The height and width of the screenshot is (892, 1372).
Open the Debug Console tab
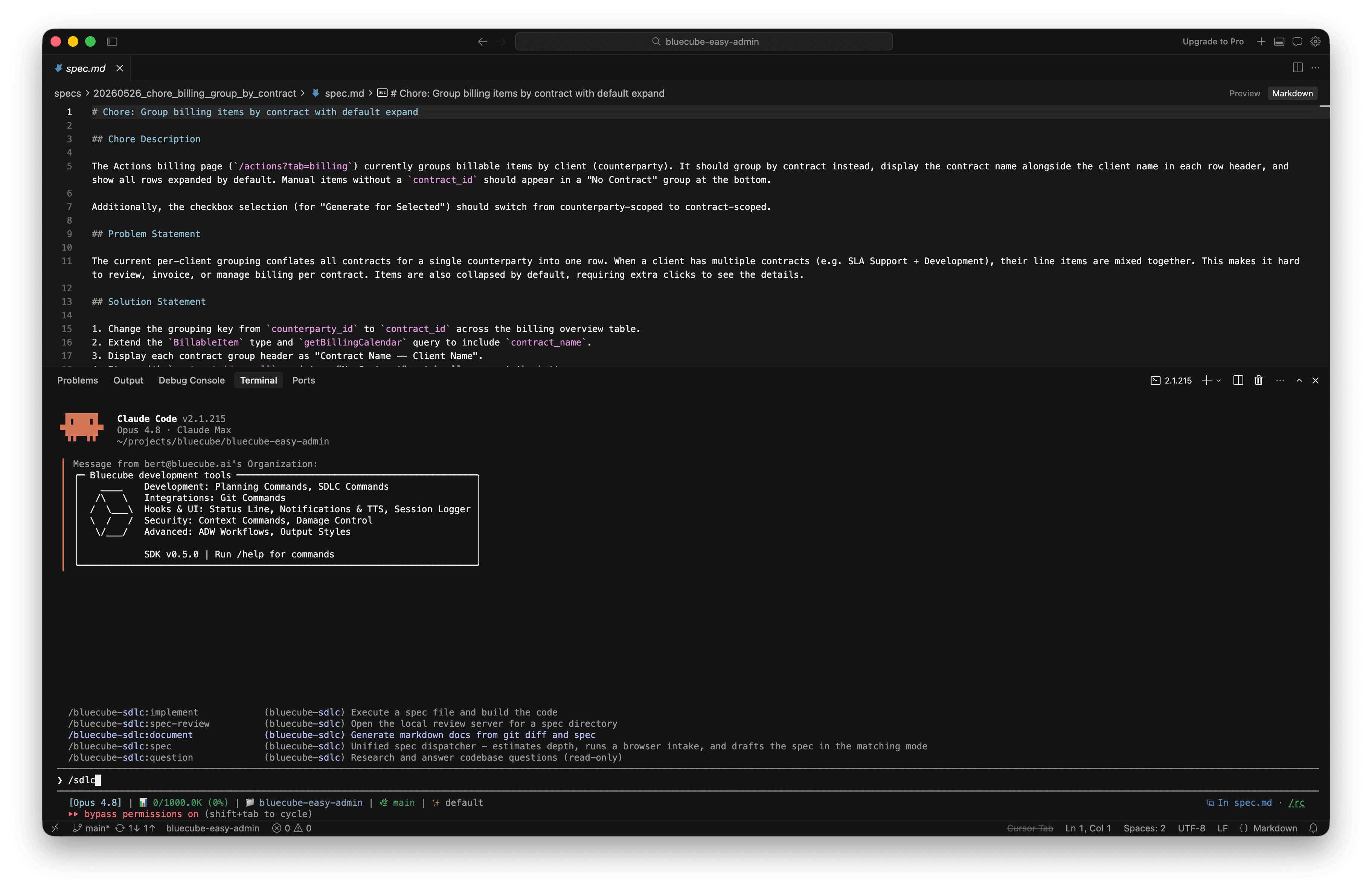(x=191, y=380)
